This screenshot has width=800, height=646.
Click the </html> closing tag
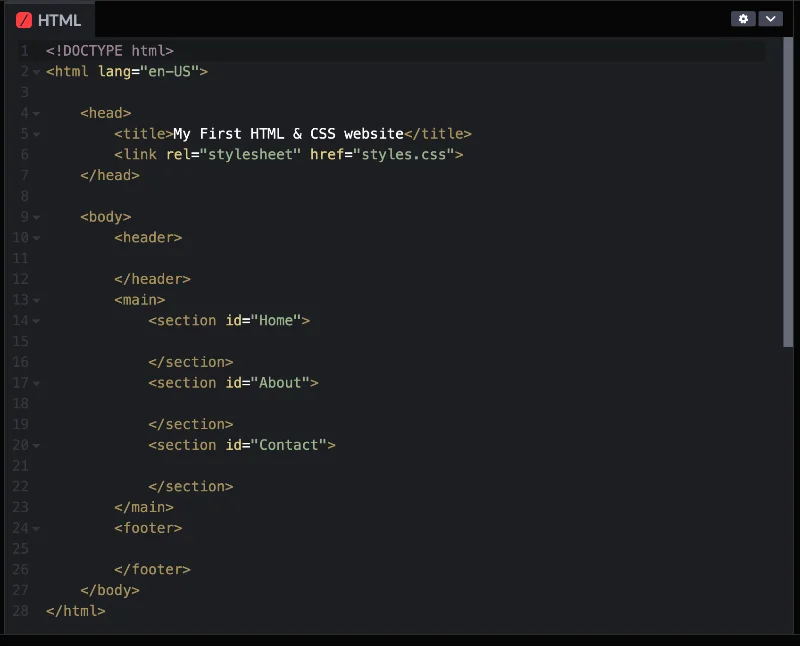pos(76,611)
